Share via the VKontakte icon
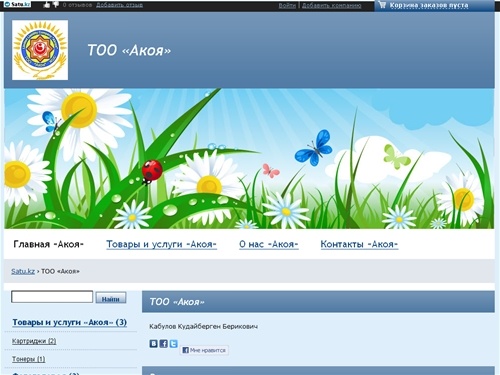 153,344
